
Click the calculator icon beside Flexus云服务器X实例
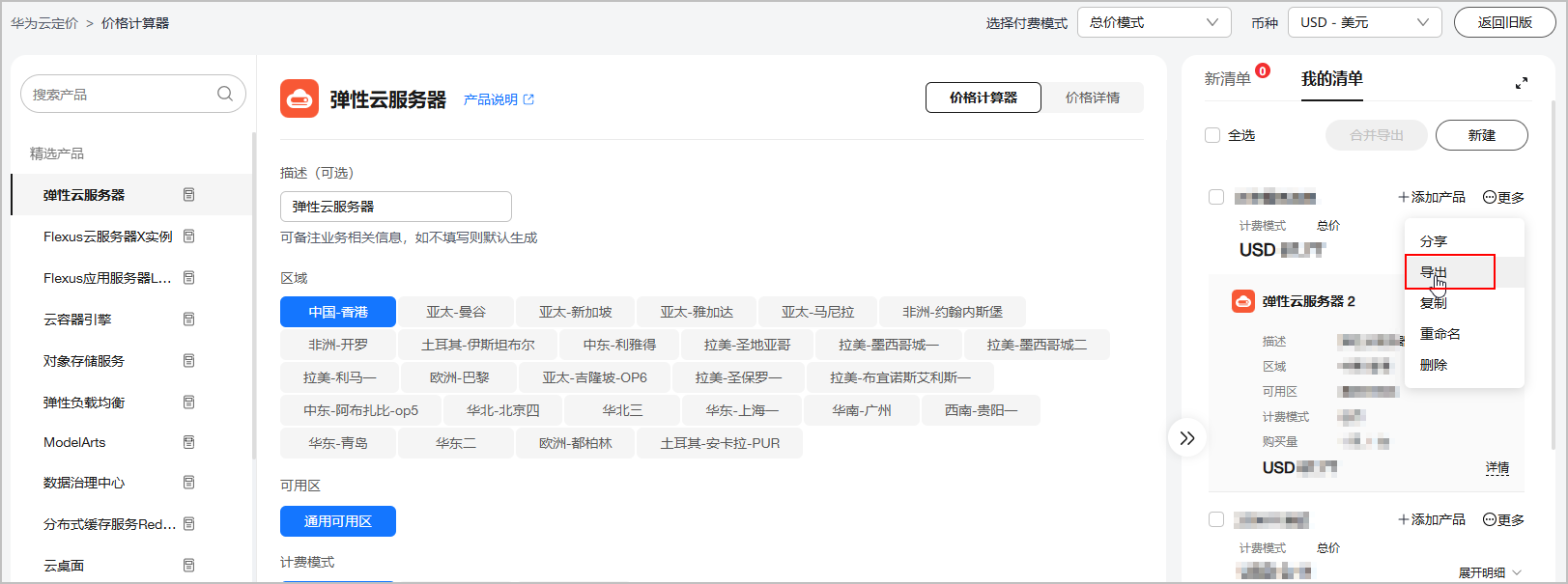(189, 236)
